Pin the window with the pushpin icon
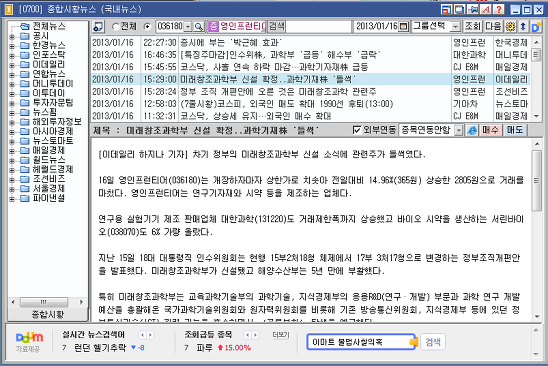The width and height of the screenshot is (548, 366). point(473,9)
